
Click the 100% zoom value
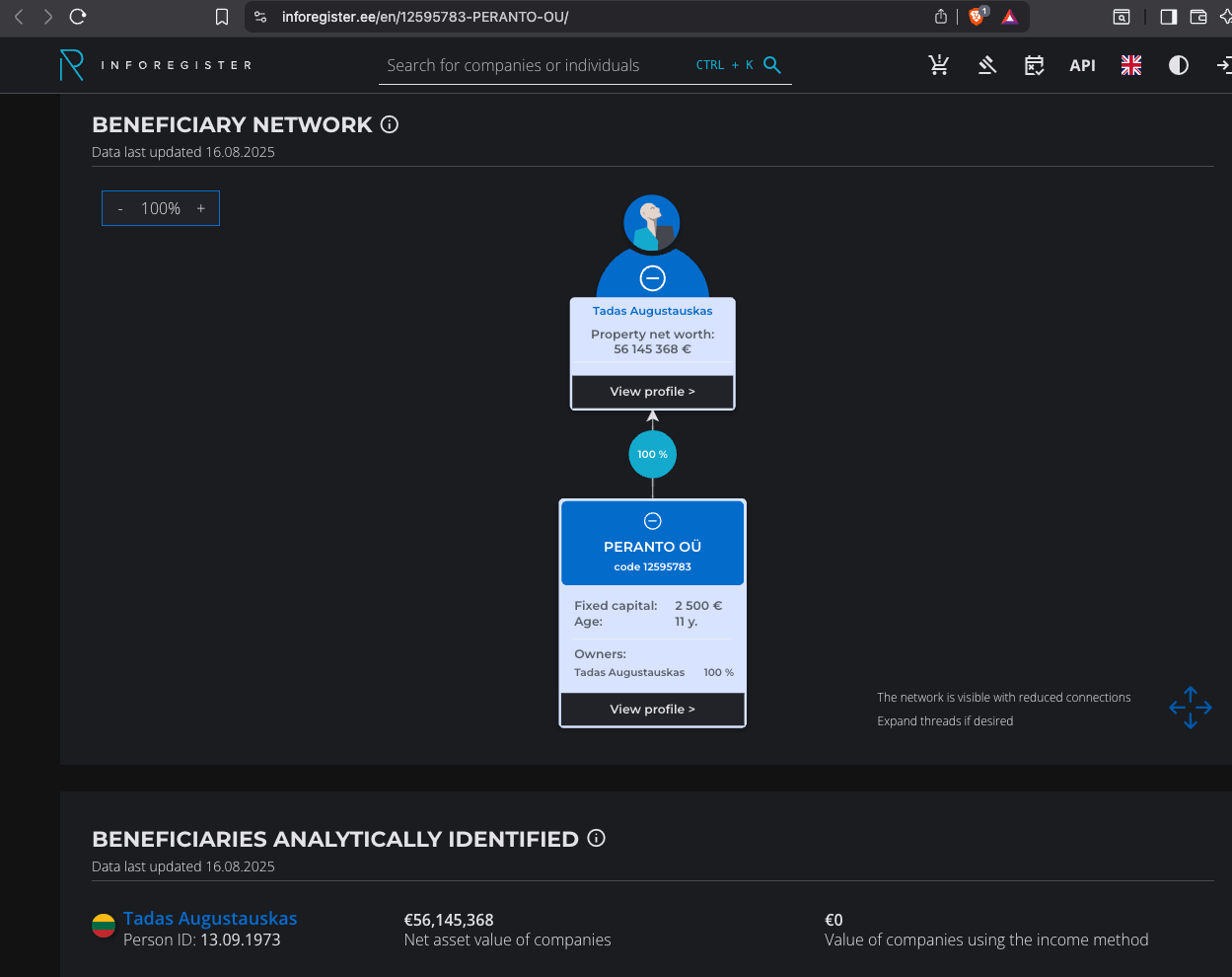click(x=161, y=208)
